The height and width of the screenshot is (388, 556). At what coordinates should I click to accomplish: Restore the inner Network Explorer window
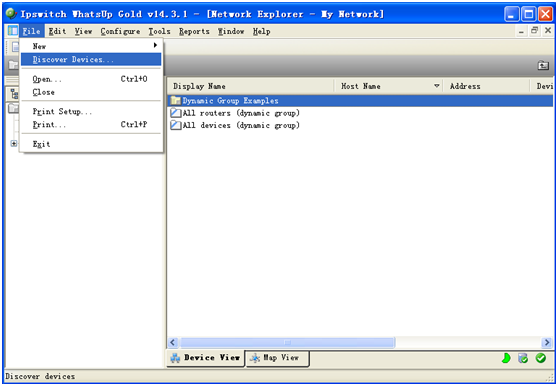pyautogui.click(x=534, y=31)
